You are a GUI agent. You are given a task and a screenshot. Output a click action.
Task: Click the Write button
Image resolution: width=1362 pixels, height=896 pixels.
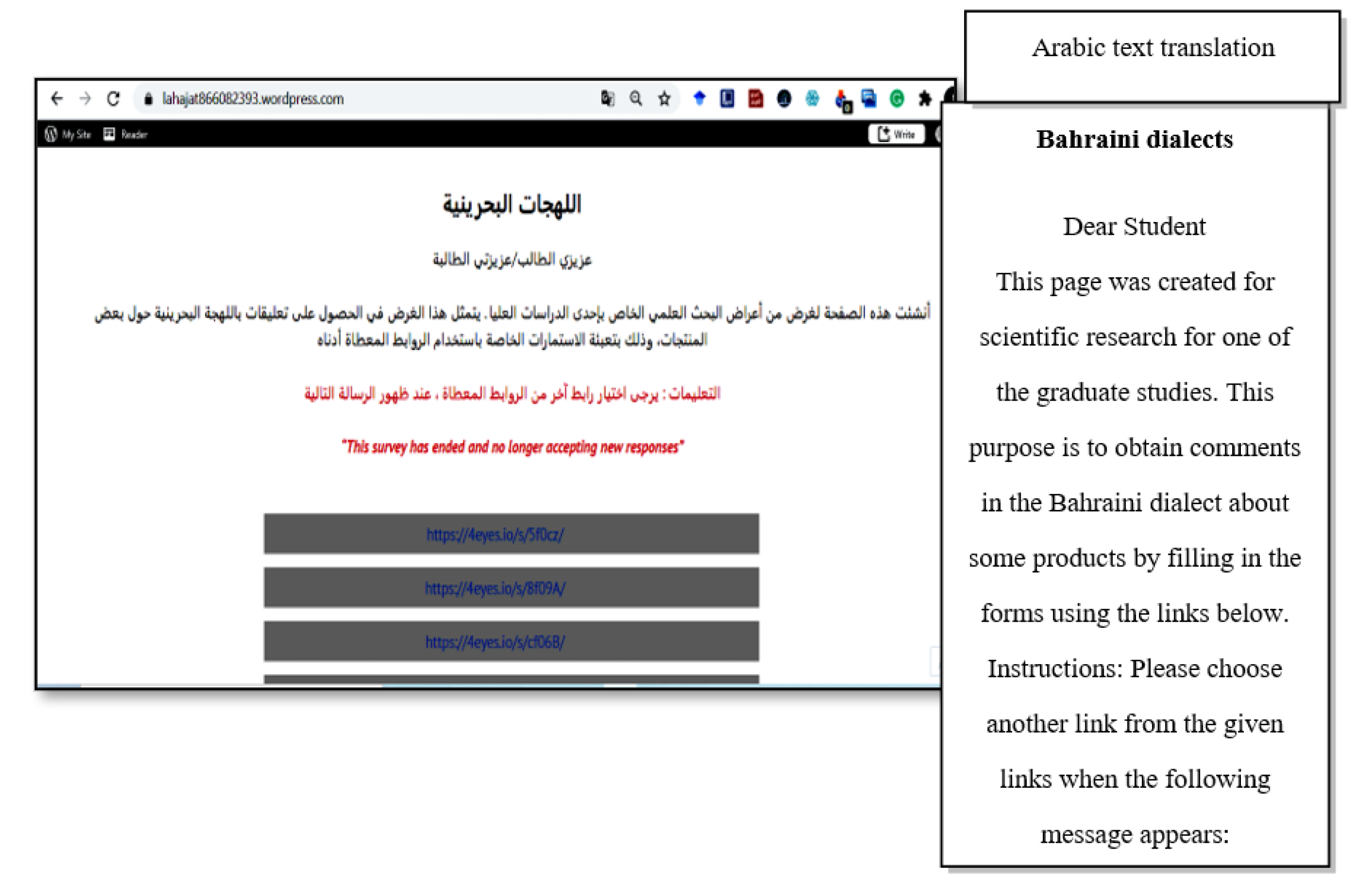pyautogui.click(x=896, y=135)
